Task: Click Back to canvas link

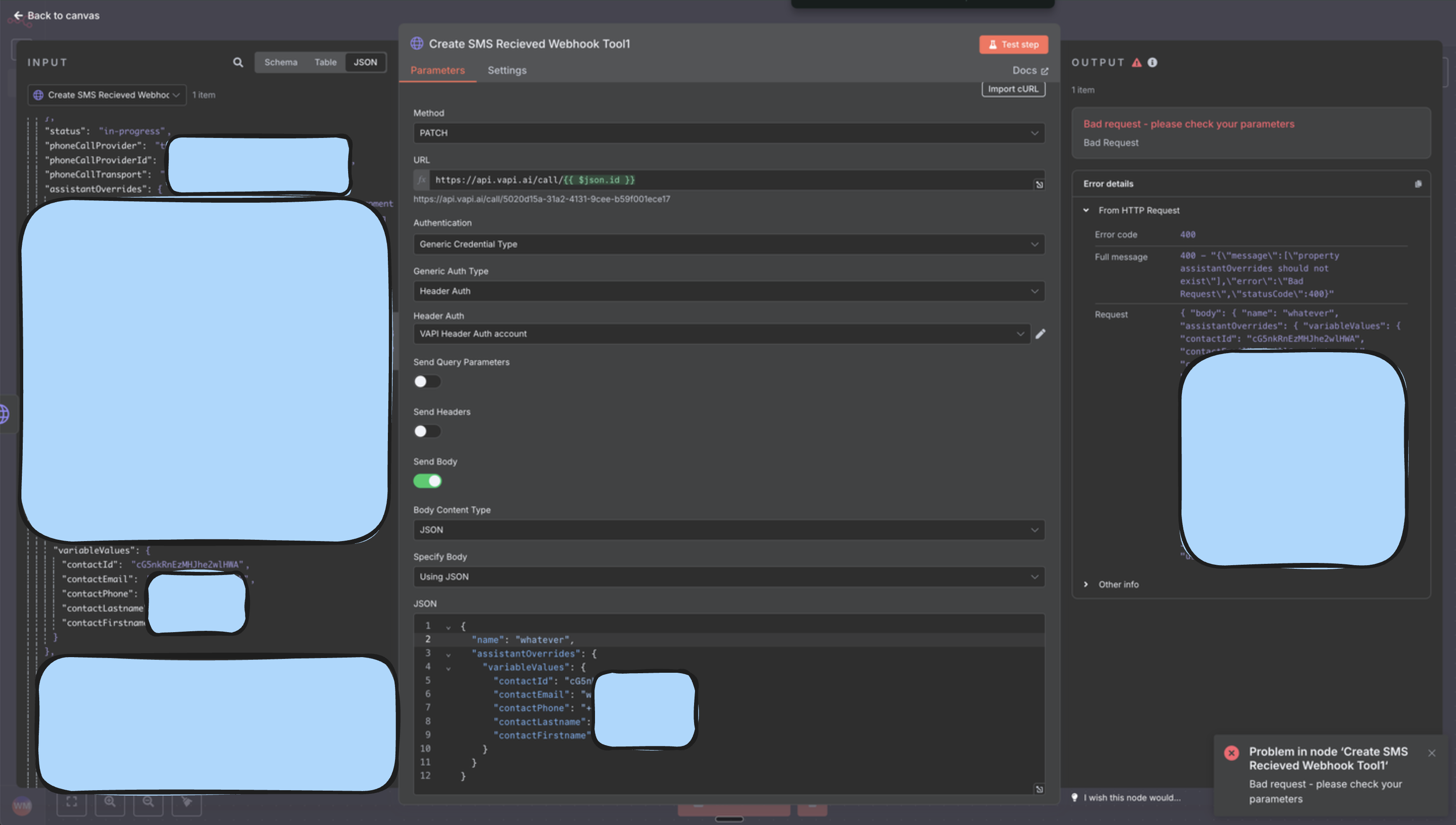Action: pyautogui.click(x=56, y=15)
